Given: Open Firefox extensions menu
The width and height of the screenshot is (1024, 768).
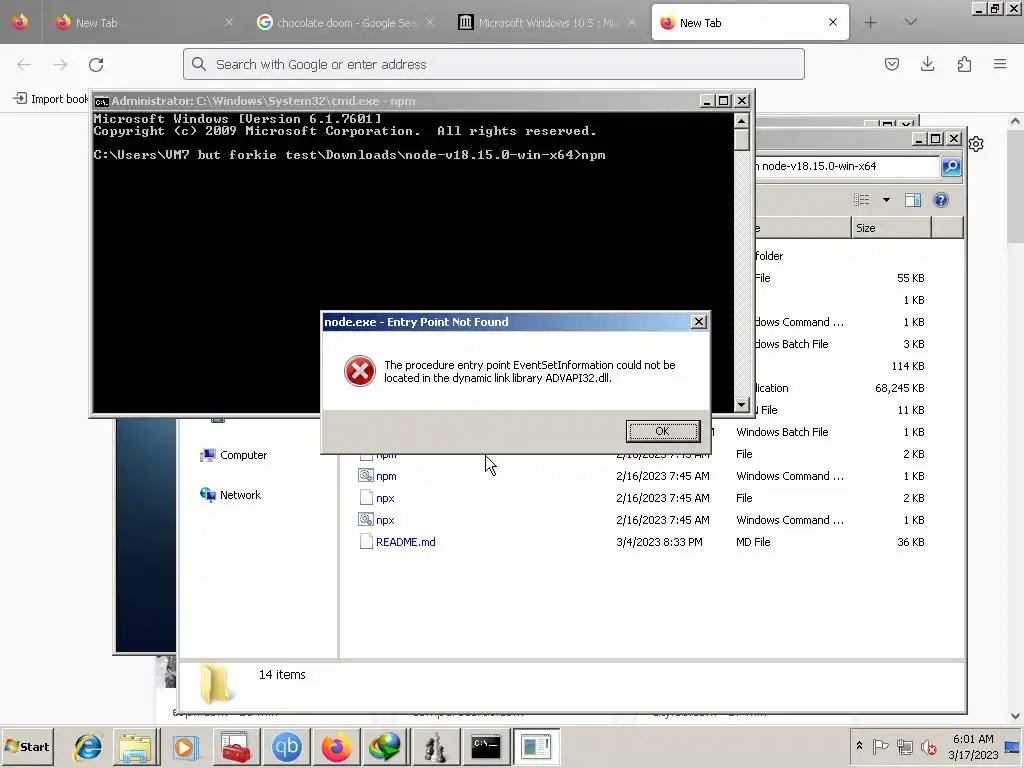Looking at the screenshot, I should click(x=964, y=64).
